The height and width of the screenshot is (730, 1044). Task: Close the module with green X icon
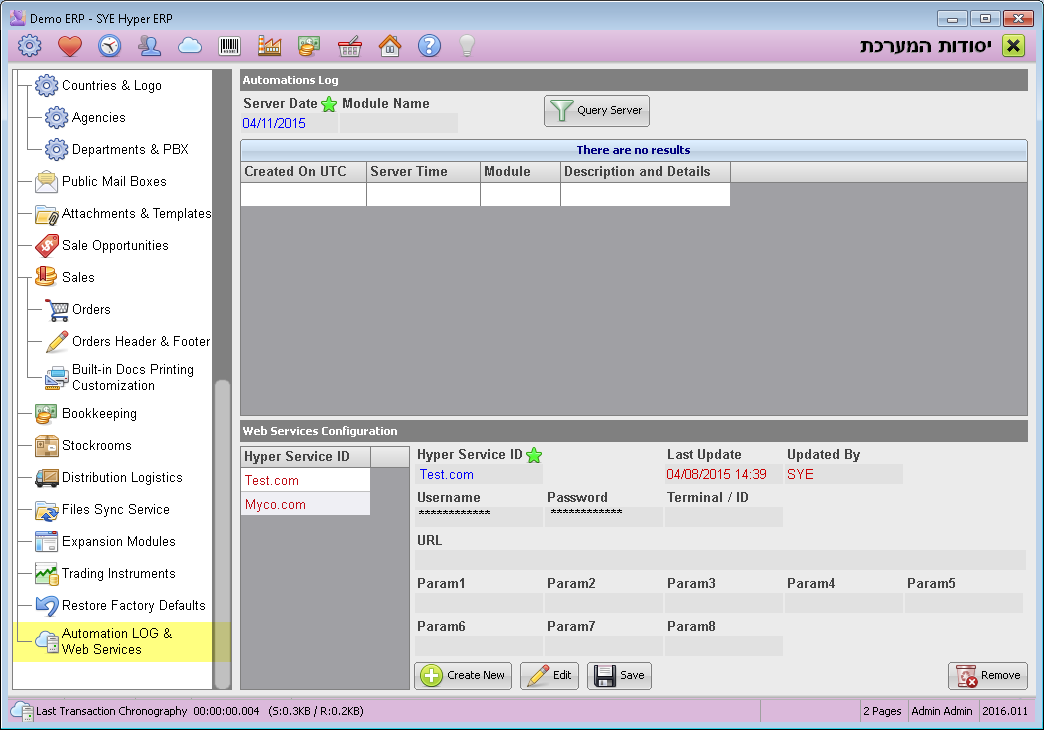tap(1013, 46)
